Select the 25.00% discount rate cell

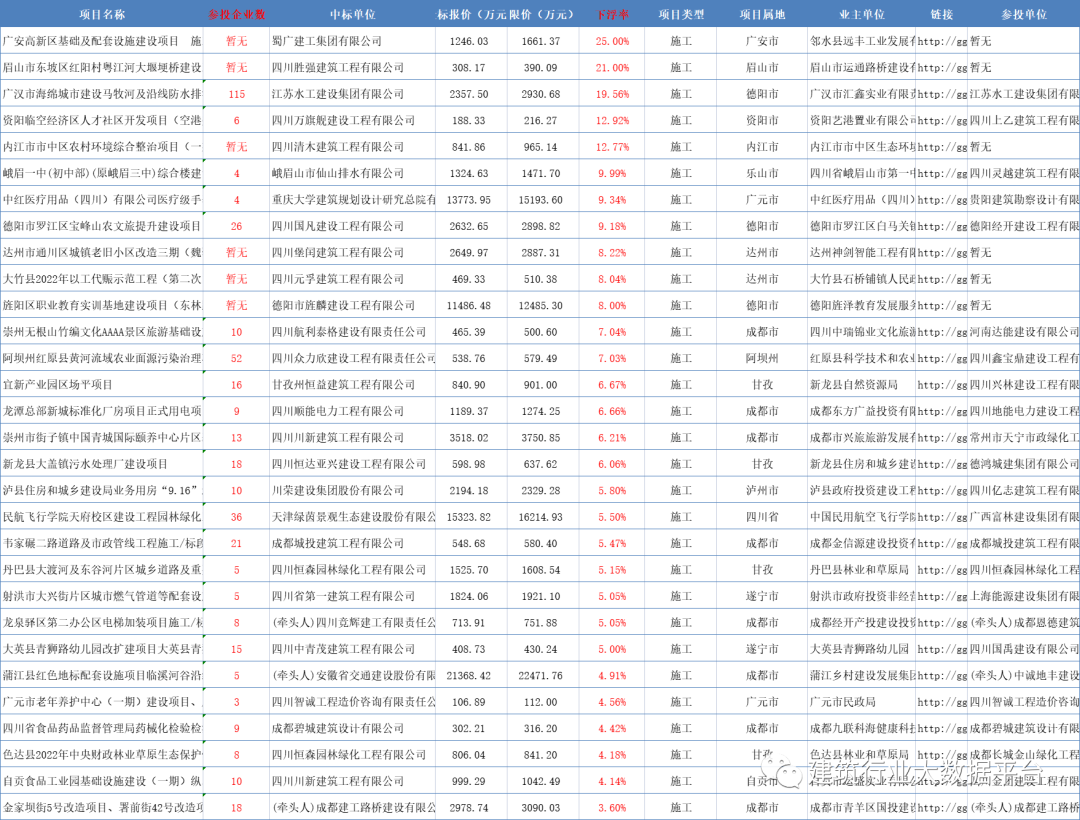tap(612, 41)
